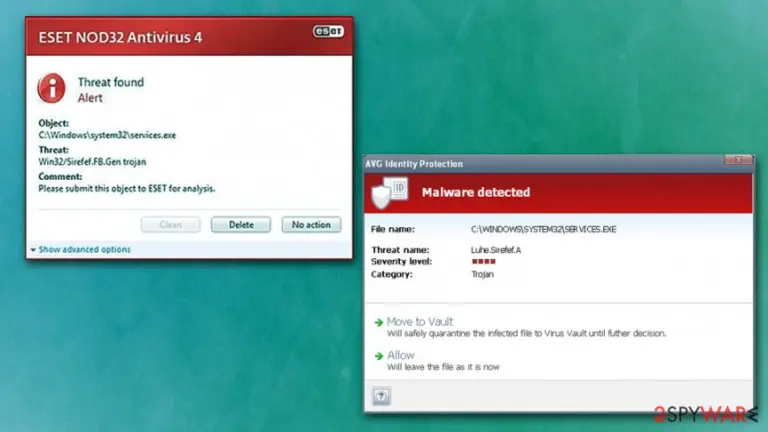Click 'Will leave the file as it is now' text
The image size is (768, 432).
click(443, 367)
